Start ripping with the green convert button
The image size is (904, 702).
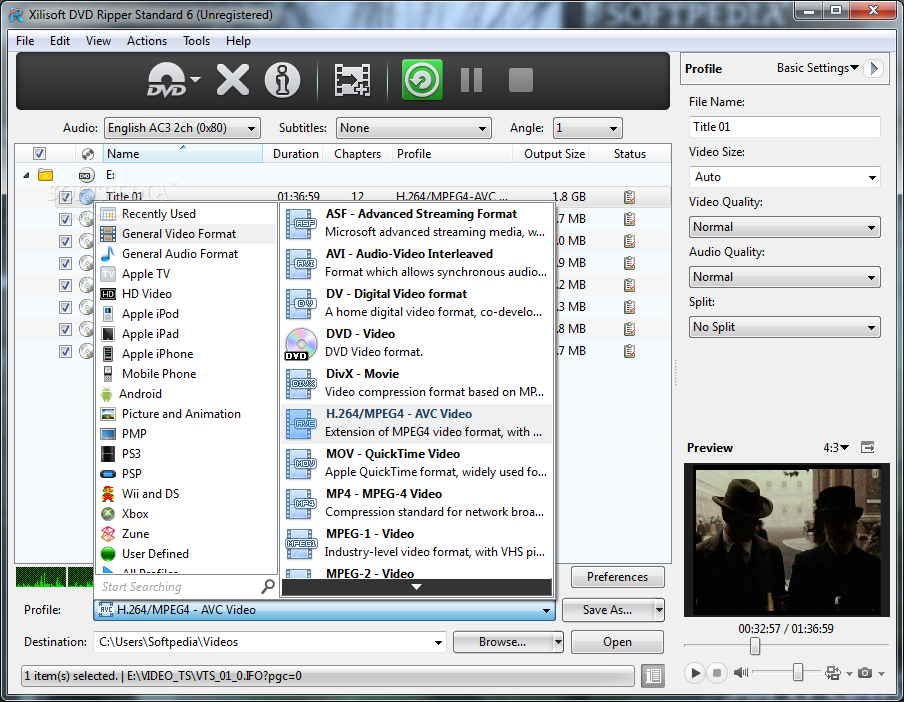(x=422, y=80)
